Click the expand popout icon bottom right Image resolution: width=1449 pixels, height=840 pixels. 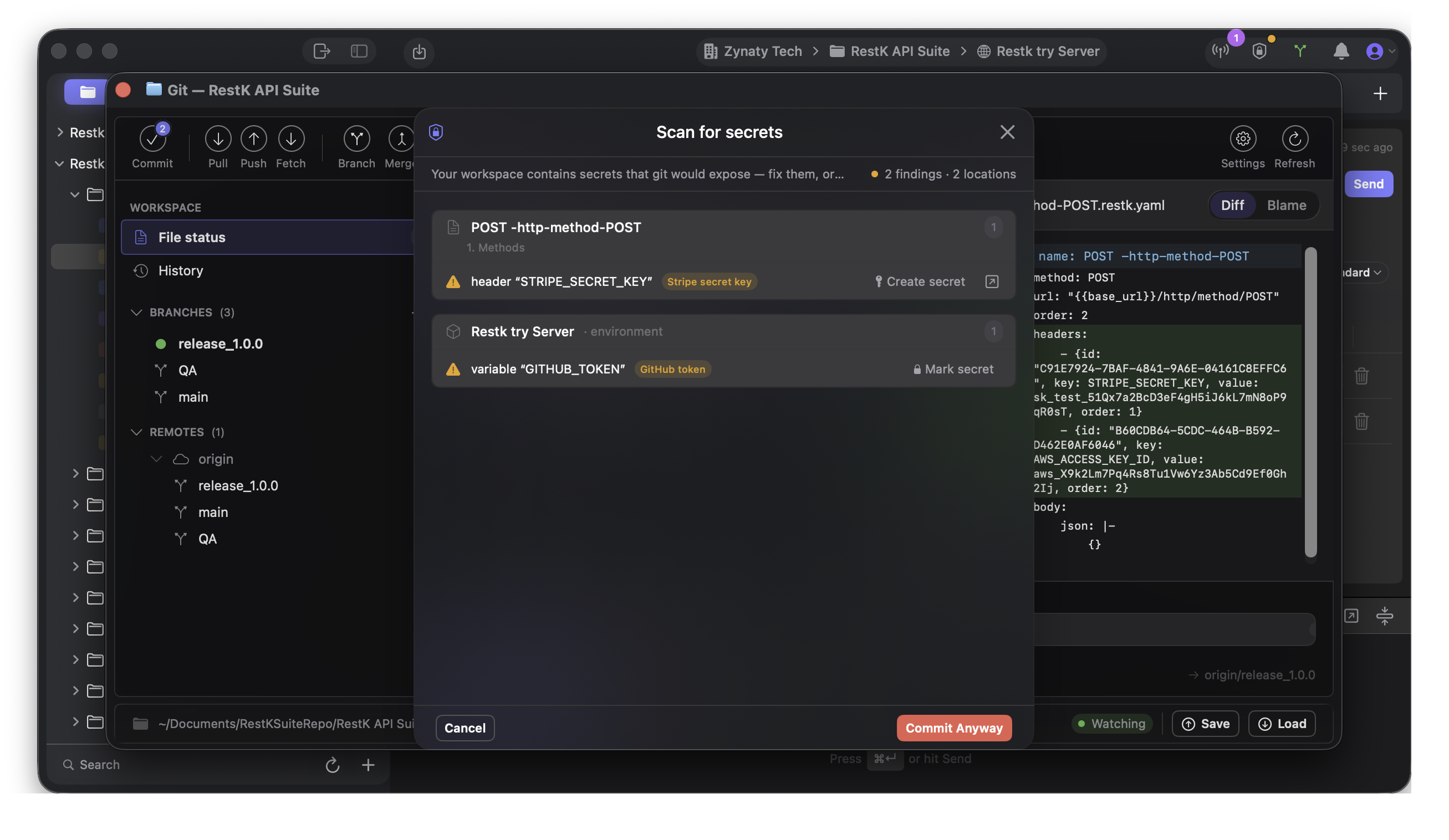point(1351,616)
